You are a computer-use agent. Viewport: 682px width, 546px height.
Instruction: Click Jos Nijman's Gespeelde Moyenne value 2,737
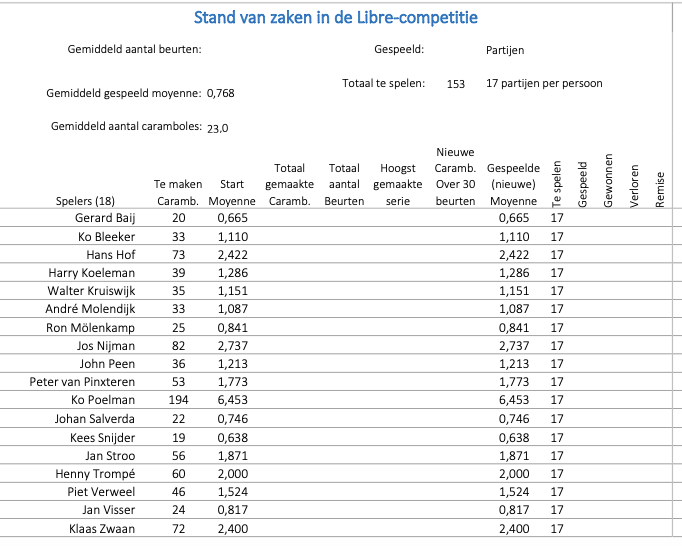point(514,346)
